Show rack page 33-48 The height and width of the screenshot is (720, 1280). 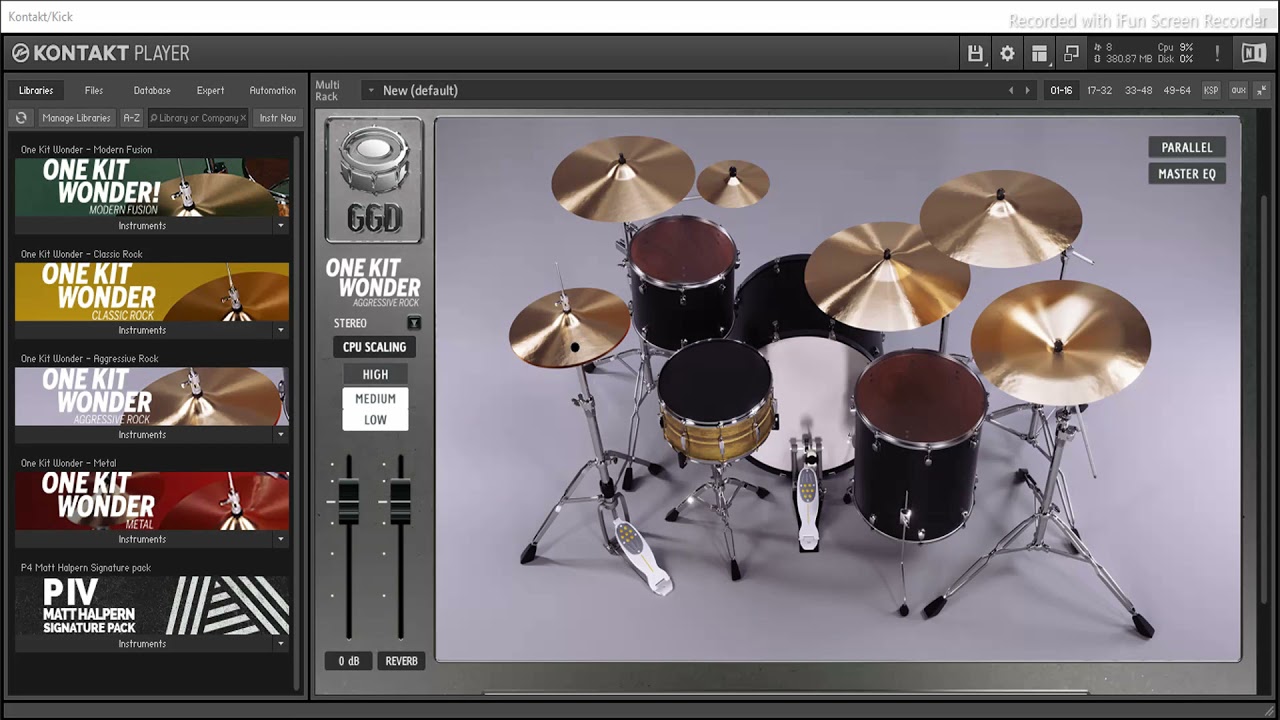1138,90
